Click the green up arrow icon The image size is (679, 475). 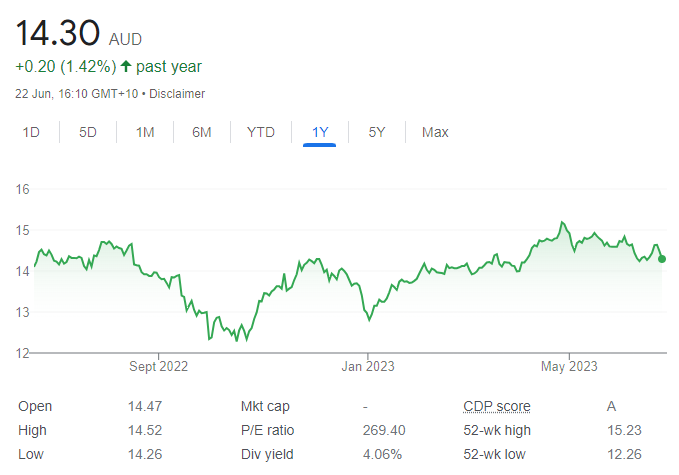click(x=126, y=66)
